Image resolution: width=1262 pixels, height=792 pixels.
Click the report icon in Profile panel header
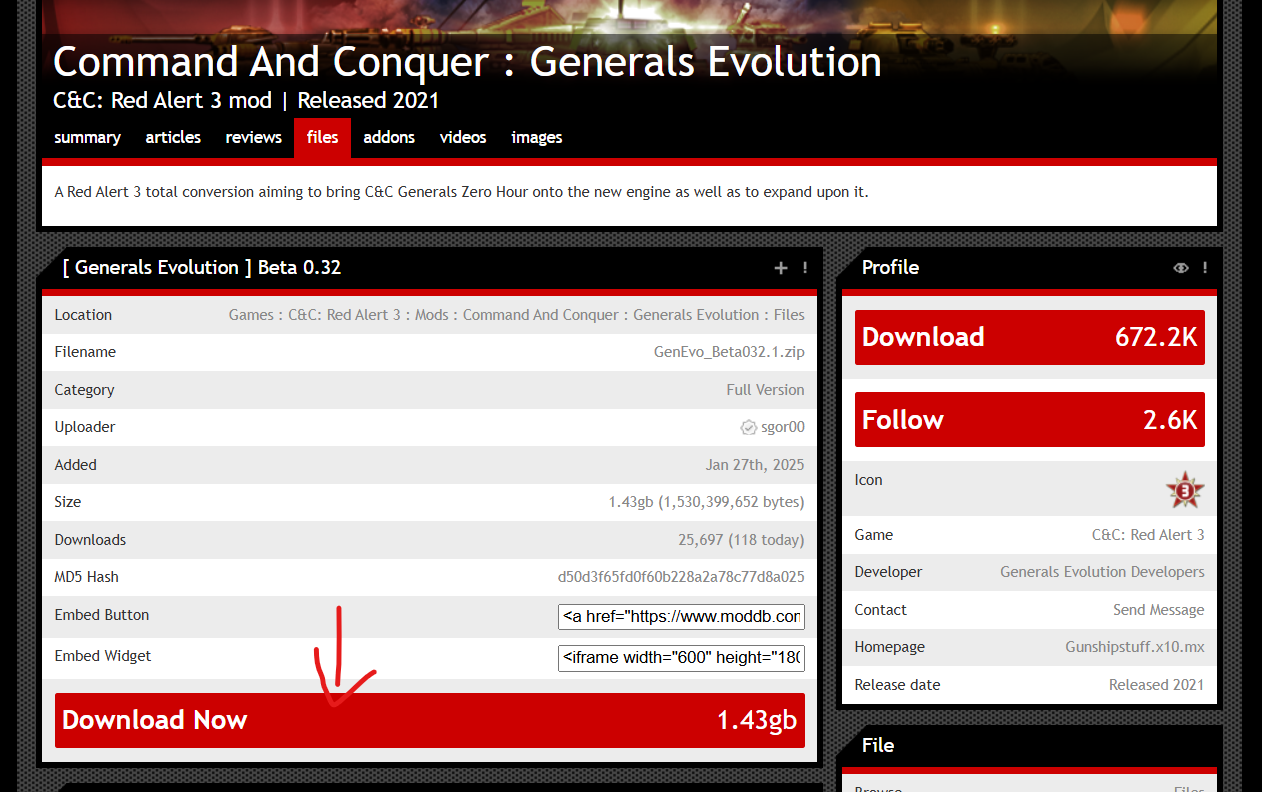tap(1205, 268)
